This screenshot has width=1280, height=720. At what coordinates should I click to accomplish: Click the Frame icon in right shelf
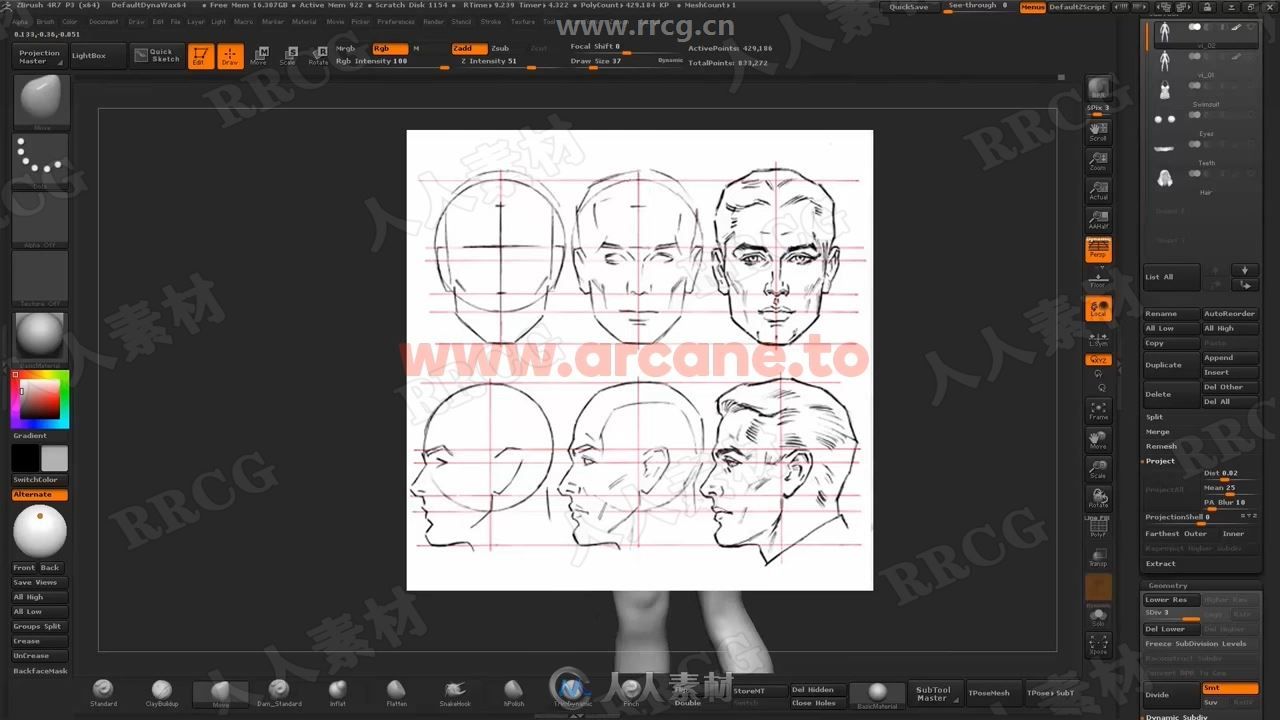click(x=1098, y=410)
